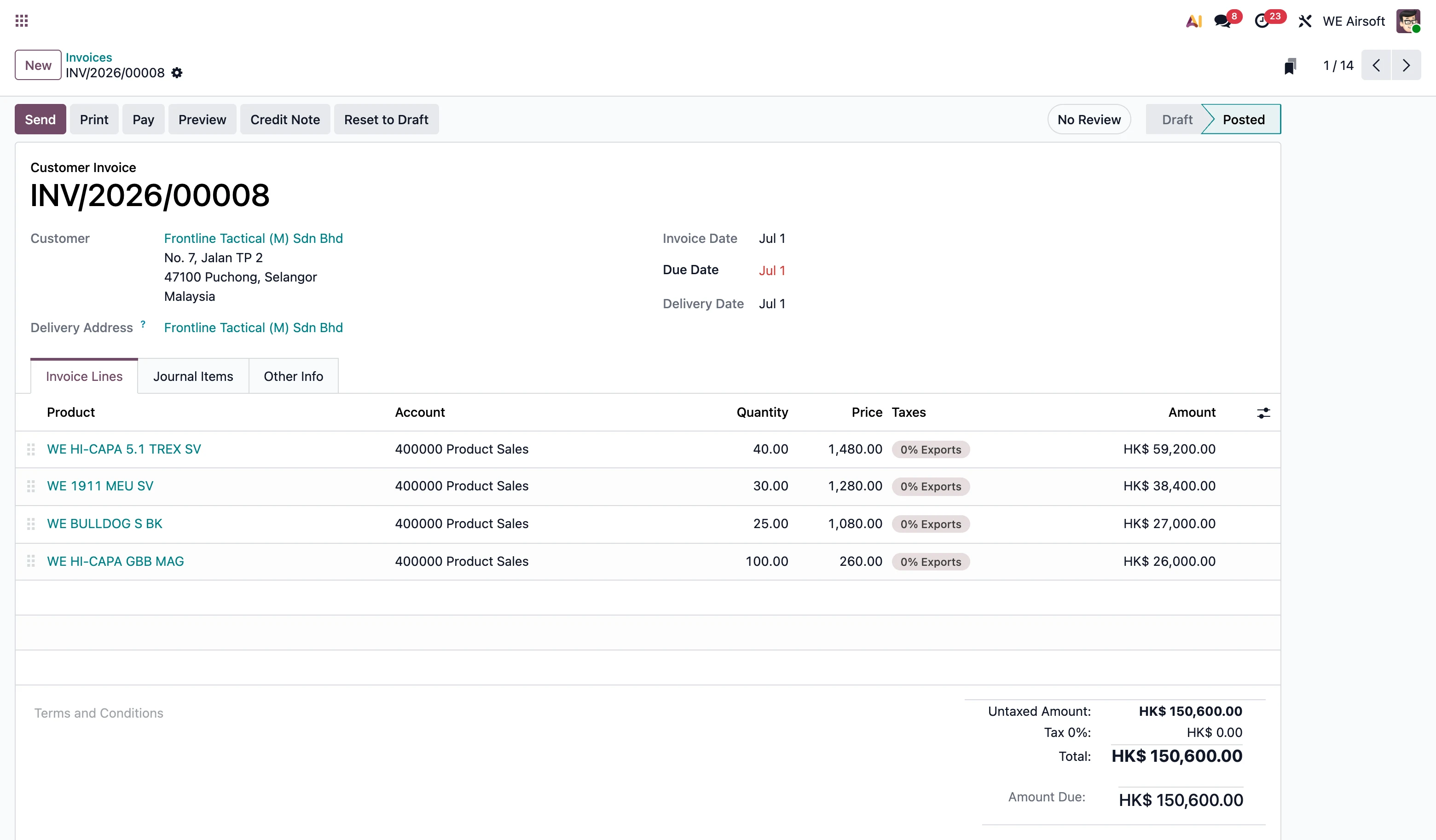Click the 0% Exports tag on BULLDOG row
This screenshot has width=1436, height=840.
click(x=931, y=524)
